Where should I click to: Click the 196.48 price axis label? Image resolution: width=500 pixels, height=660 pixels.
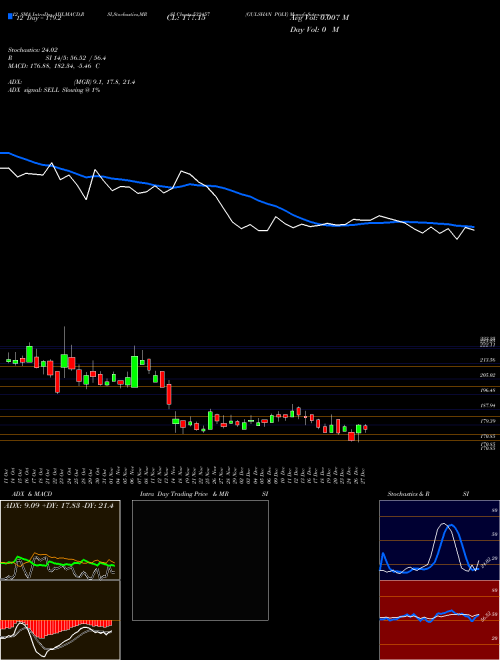487,391
